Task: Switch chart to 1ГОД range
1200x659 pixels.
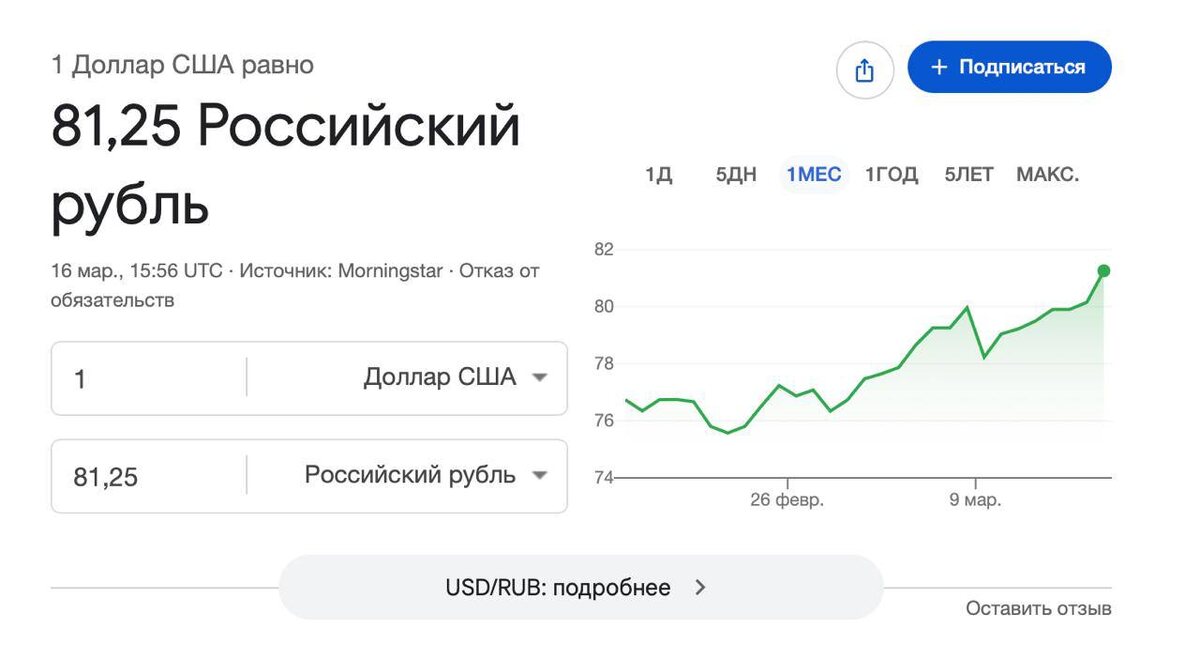Action: click(x=891, y=175)
